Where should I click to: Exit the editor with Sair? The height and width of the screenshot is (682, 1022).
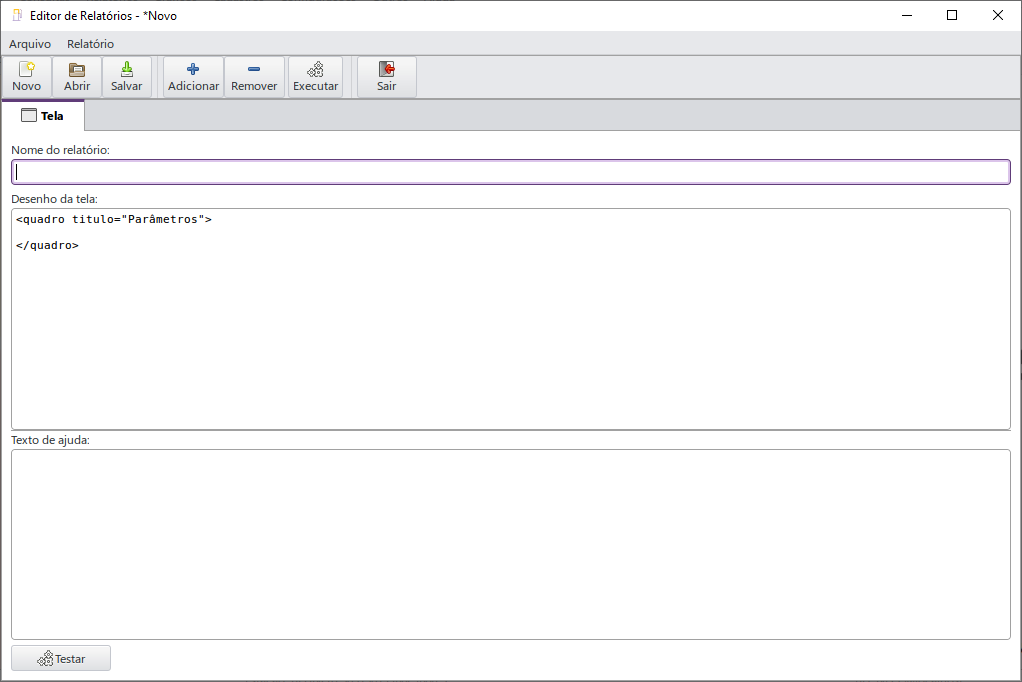(387, 77)
